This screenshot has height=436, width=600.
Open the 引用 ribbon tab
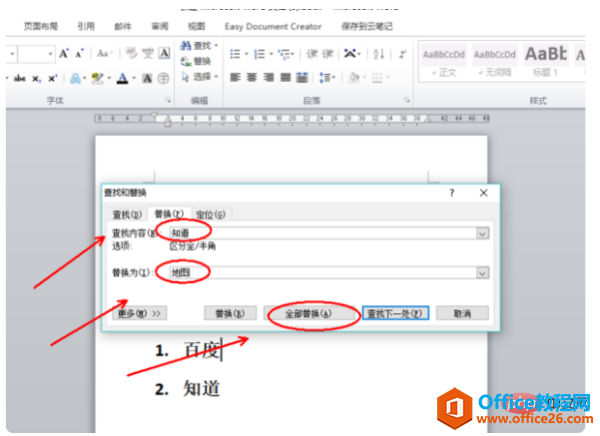coord(86,26)
